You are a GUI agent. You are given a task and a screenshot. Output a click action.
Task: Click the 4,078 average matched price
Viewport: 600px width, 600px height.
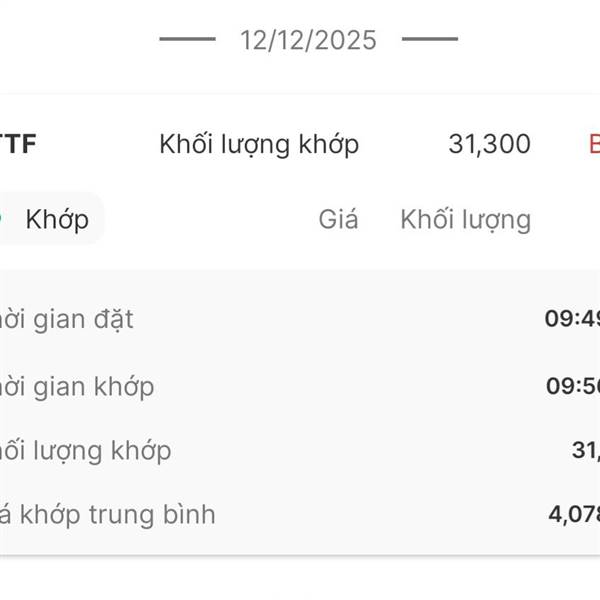(573, 515)
